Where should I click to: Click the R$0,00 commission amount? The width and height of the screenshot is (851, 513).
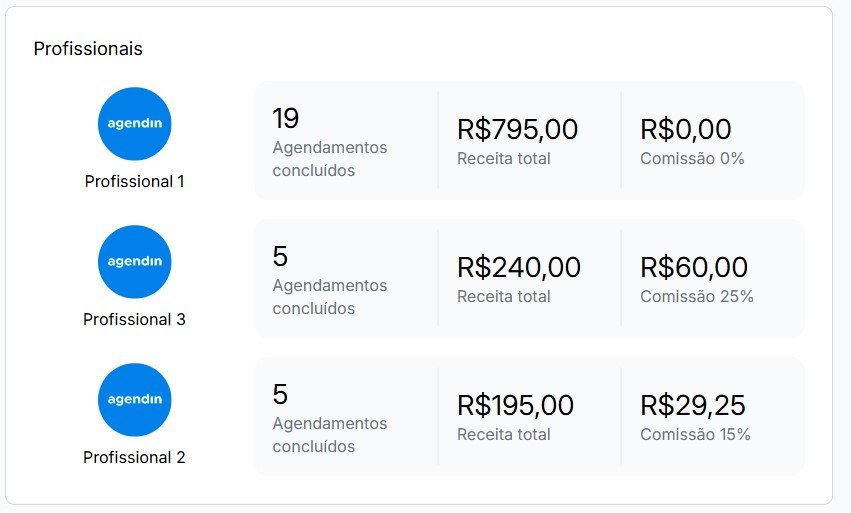[685, 129]
